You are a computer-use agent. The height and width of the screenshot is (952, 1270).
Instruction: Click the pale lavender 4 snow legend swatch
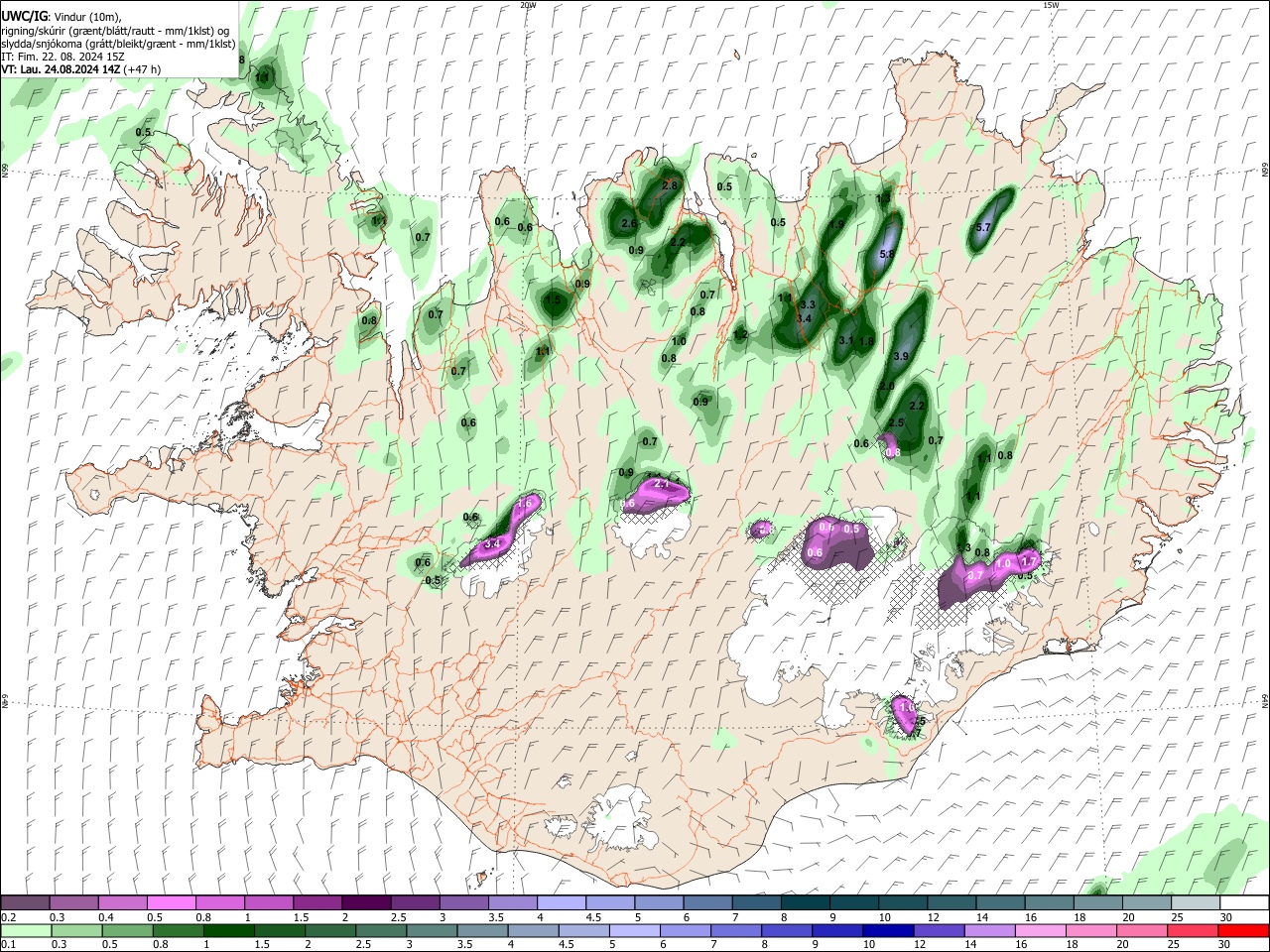[x=560, y=903]
